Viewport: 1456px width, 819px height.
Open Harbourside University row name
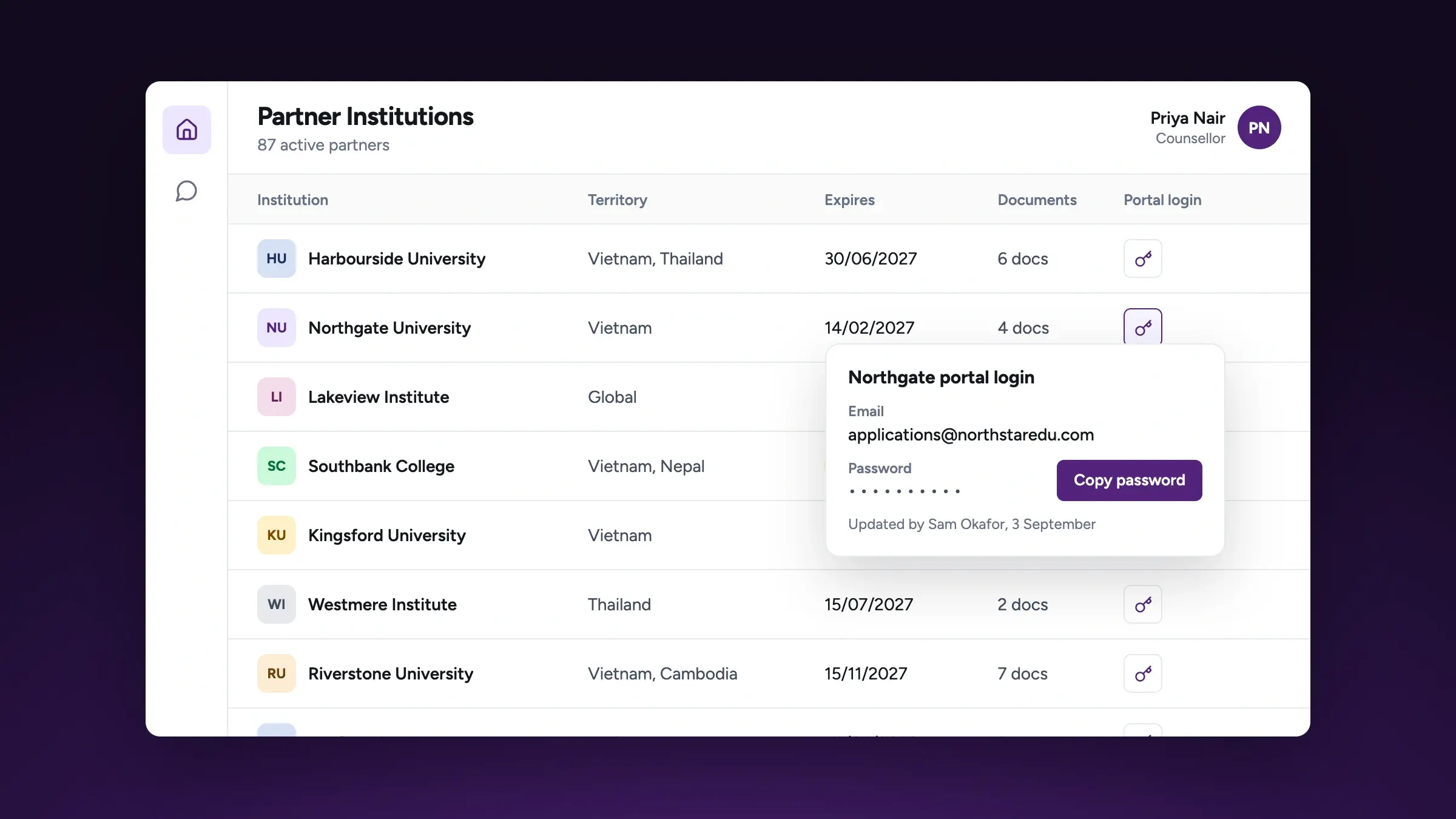397,259
